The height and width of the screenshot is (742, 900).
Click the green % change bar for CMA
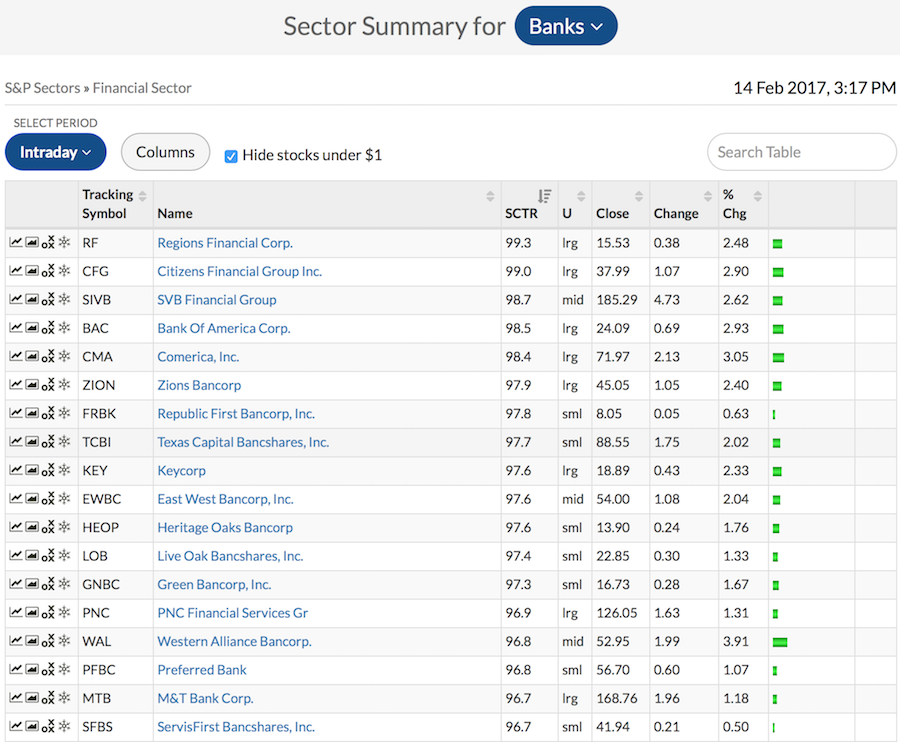pos(778,358)
